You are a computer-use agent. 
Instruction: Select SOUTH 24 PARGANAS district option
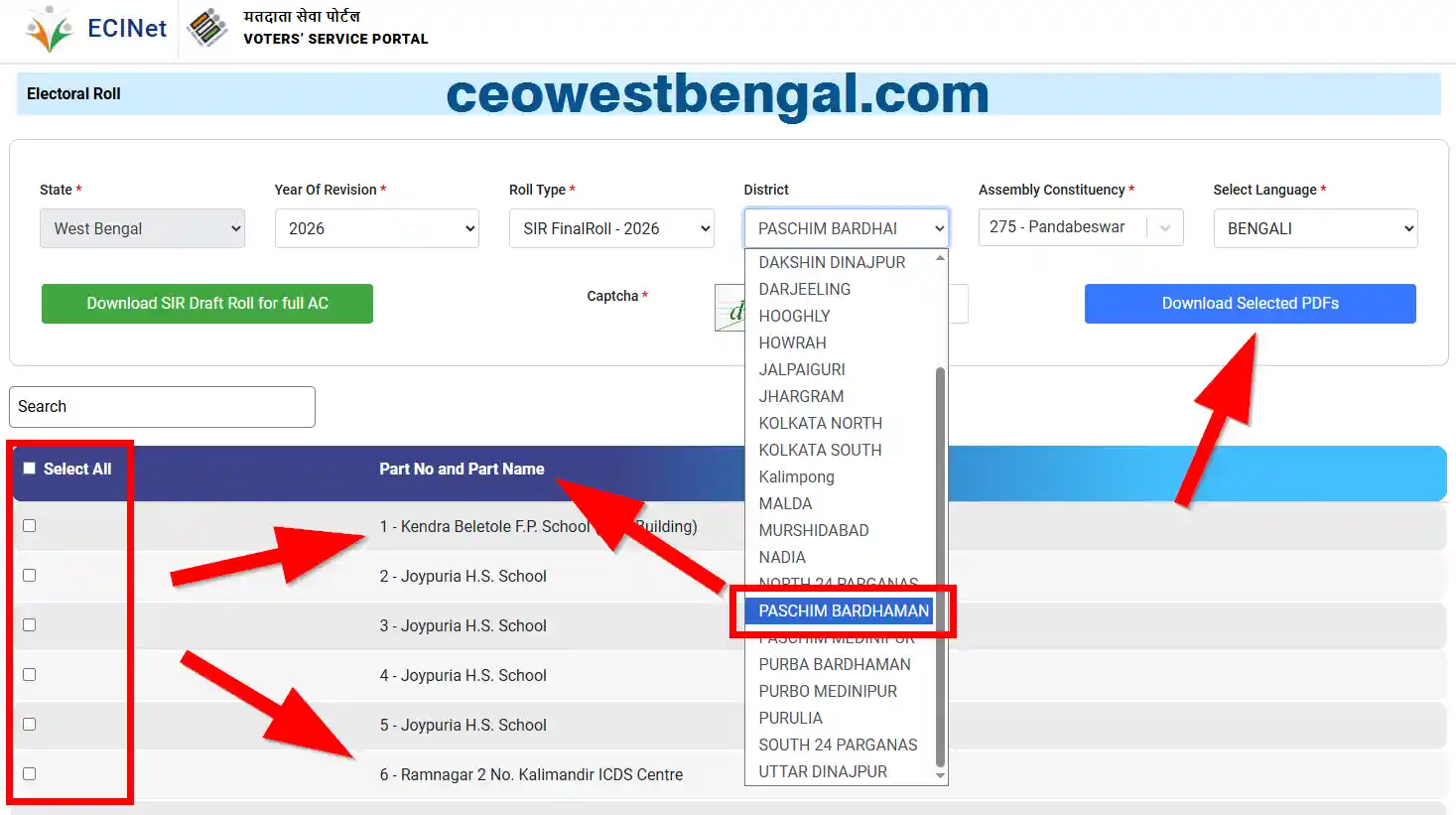838,745
